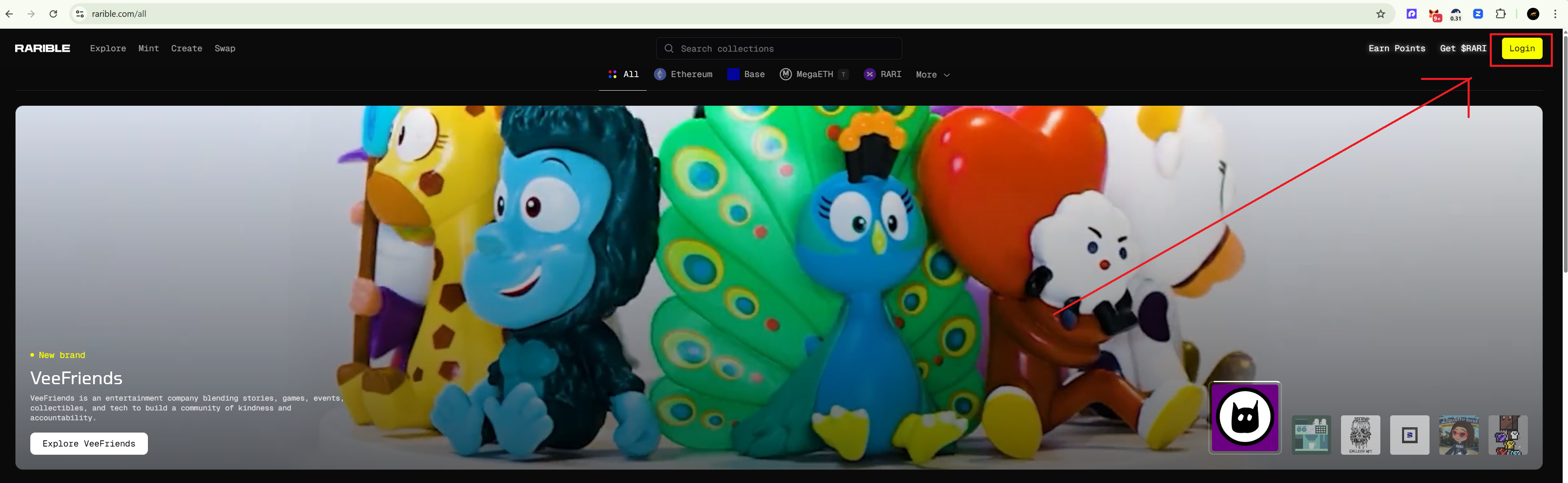This screenshot has width=1568, height=483.
Task: Open the browser Extensions puzzle icon
Action: (x=1500, y=14)
